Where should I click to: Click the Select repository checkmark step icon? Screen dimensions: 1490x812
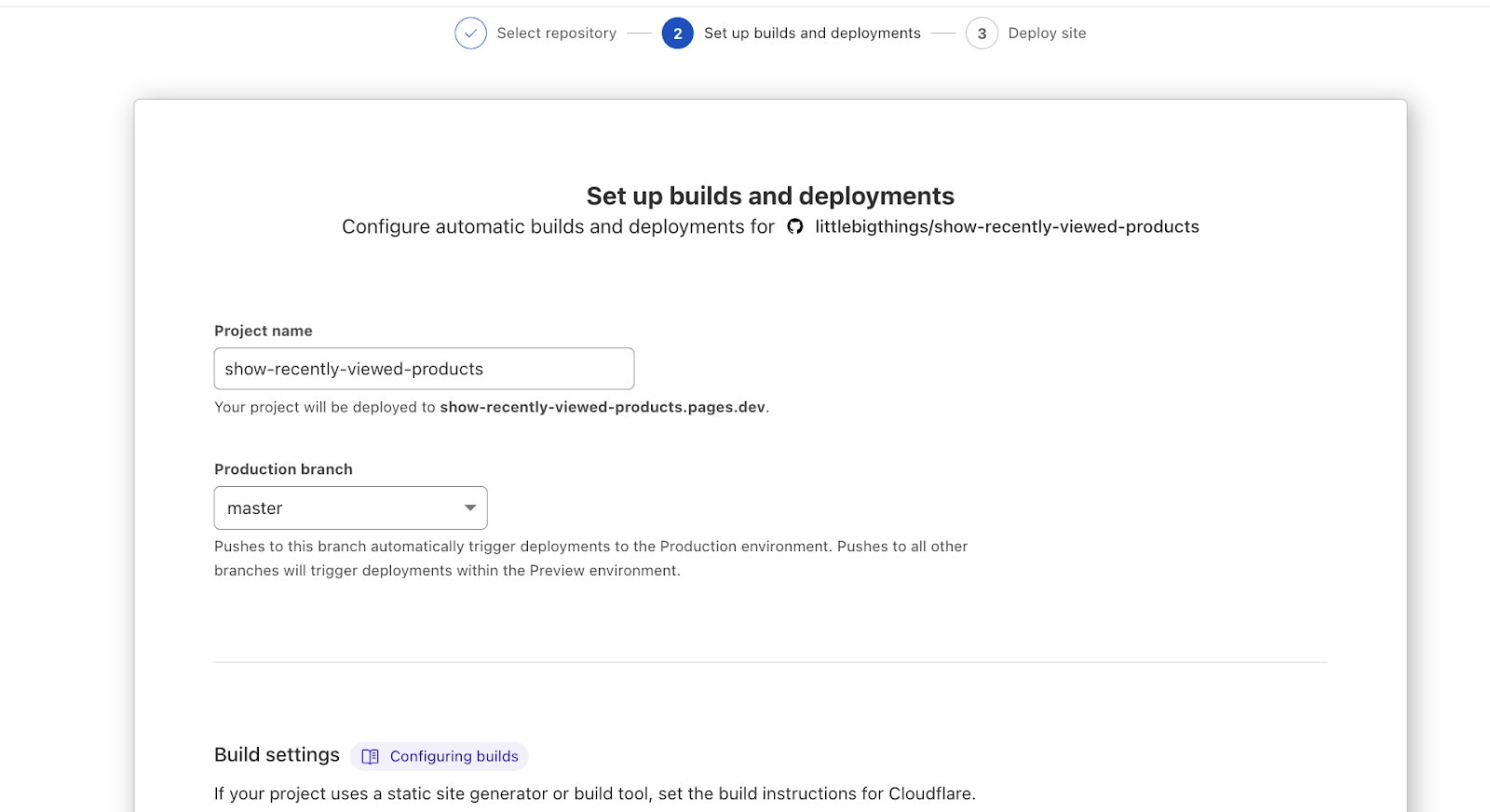click(x=470, y=34)
